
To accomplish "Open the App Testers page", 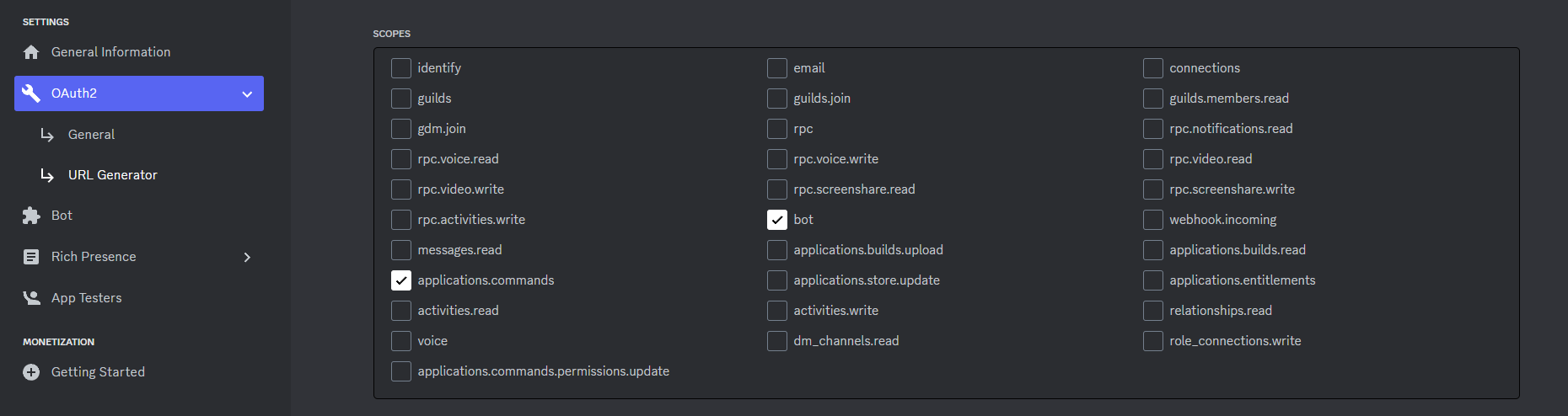I will [x=86, y=298].
